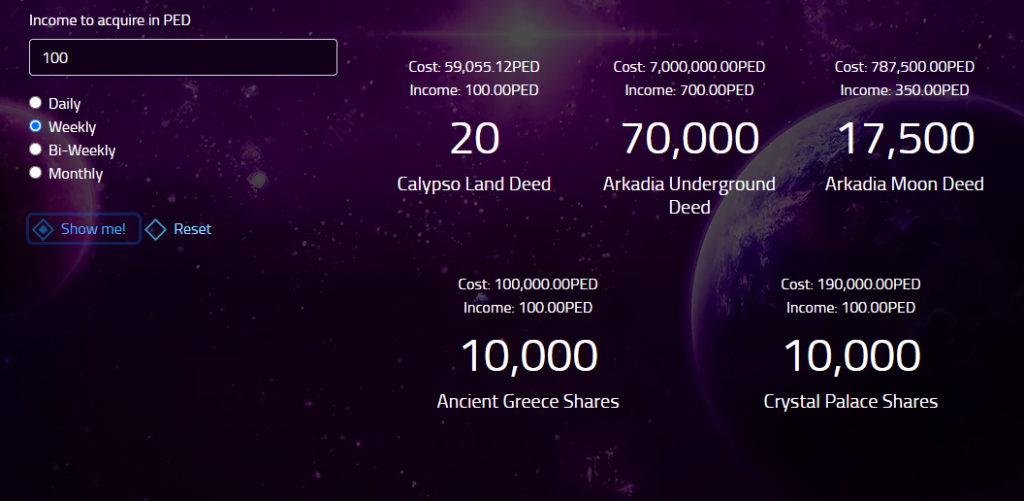
Task: Click the Income: 350.00PED text
Action: click(904, 90)
